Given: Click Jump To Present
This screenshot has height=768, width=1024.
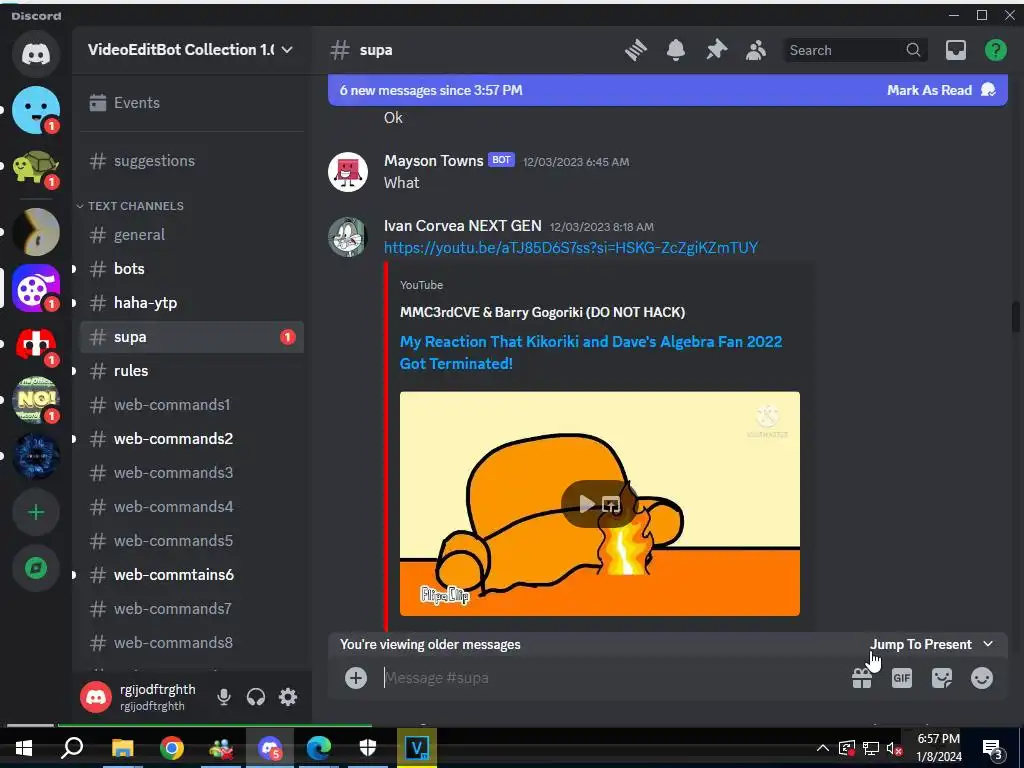Looking at the screenshot, I should [931, 645].
